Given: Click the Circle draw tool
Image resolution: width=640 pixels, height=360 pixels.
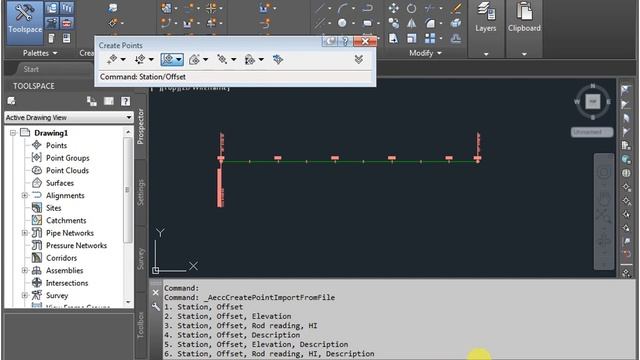Looking at the screenshot, I should (342, 23).
